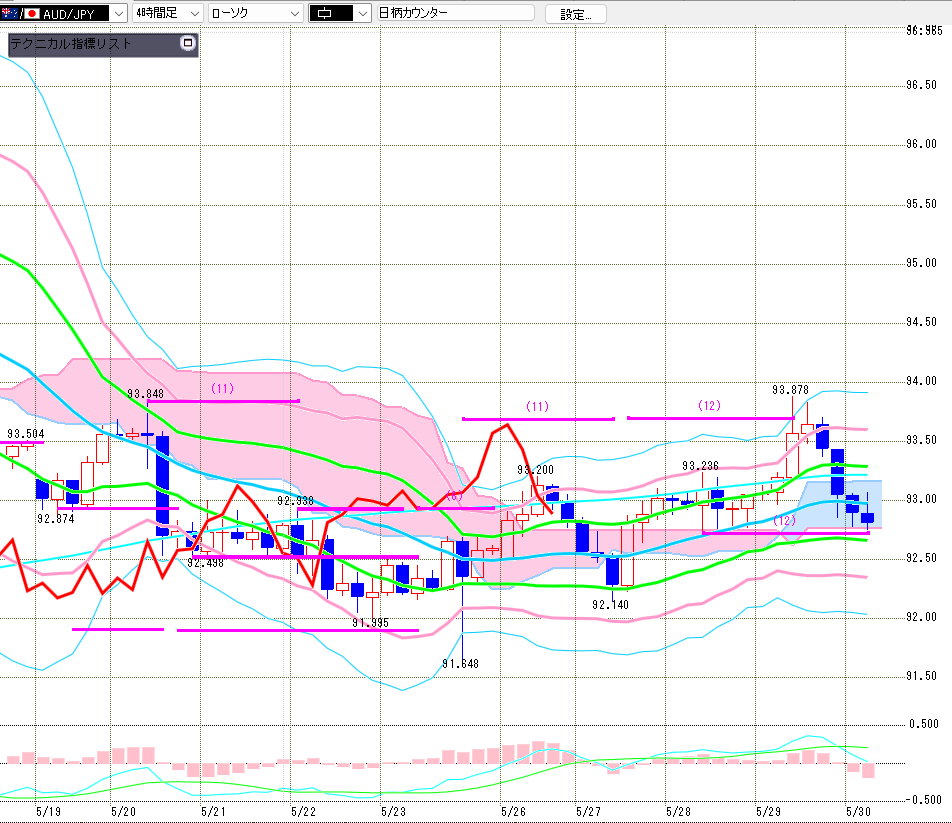
Task: Click the 93.848 high price label
Action: click(x=146, y=393)
